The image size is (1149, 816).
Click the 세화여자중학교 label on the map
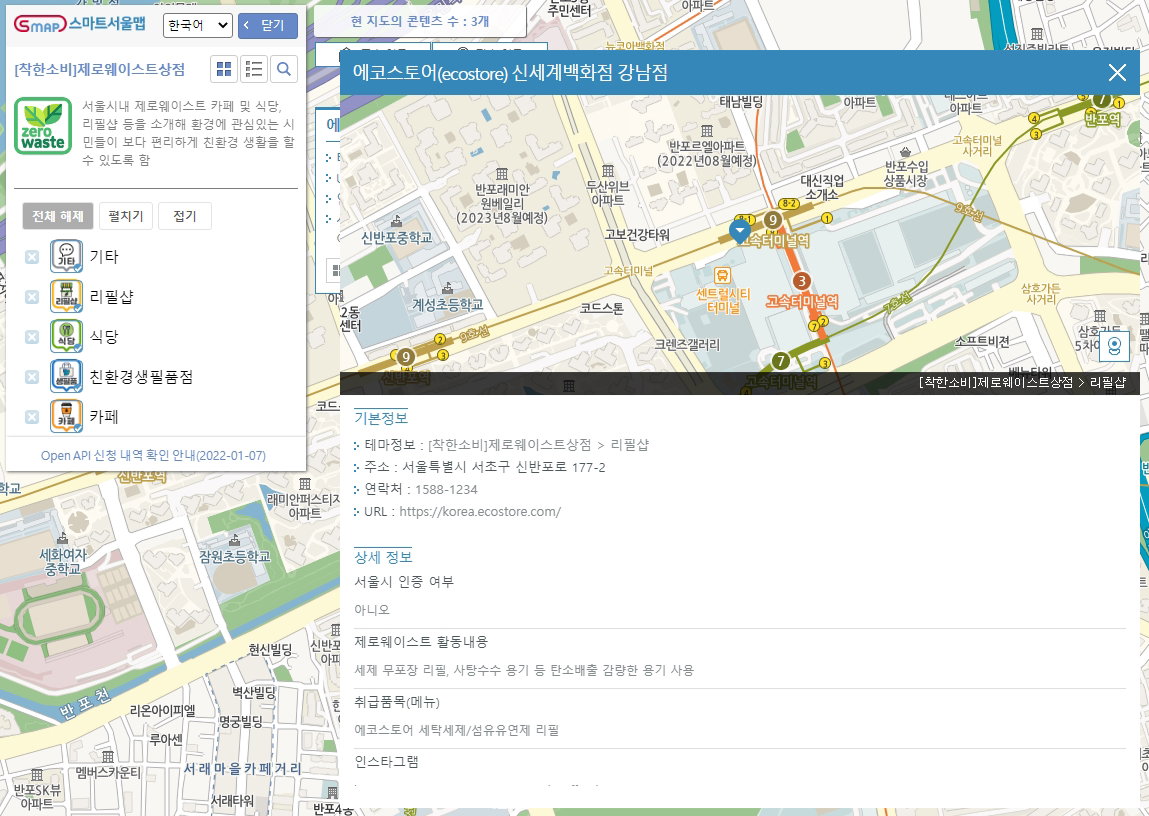(x=63, y=562)
